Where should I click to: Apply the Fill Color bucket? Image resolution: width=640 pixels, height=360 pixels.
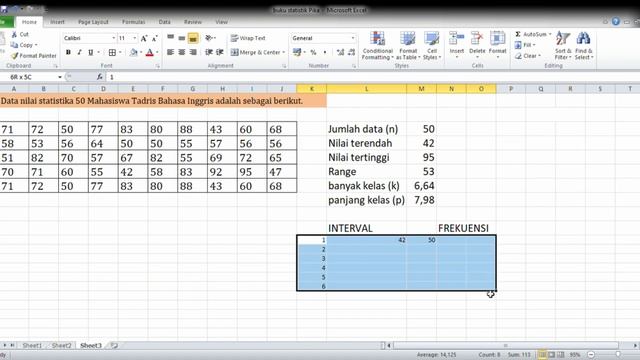[x=133, y=52]
